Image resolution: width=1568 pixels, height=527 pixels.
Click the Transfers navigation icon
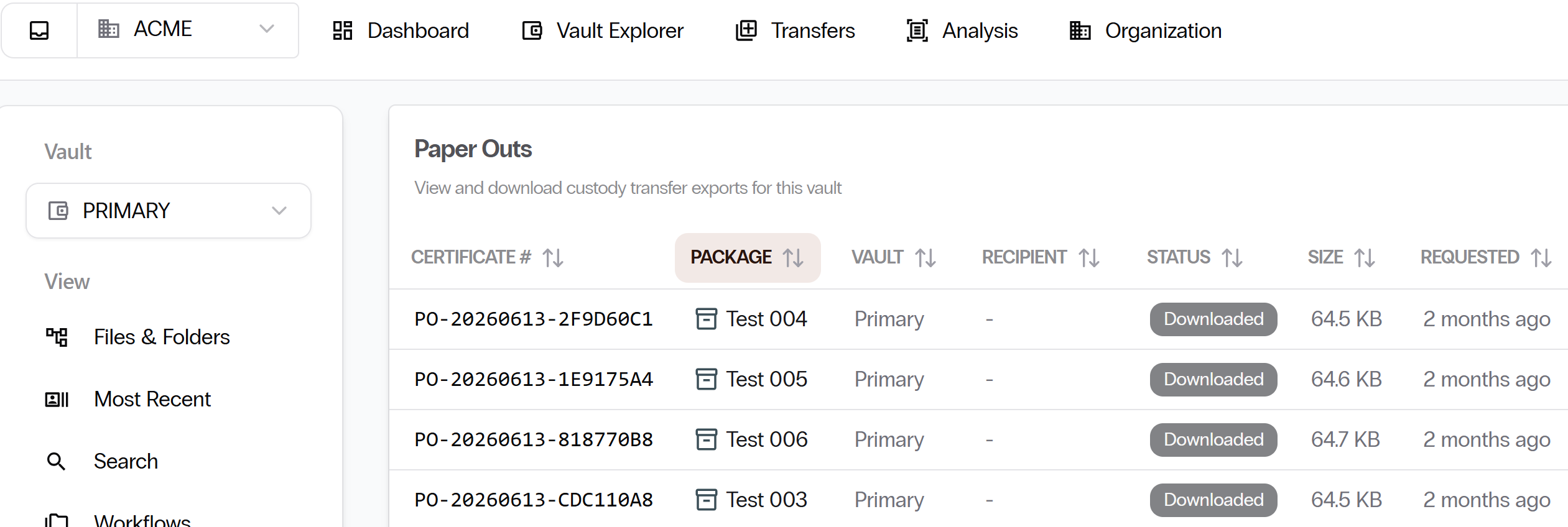point(746,30)
